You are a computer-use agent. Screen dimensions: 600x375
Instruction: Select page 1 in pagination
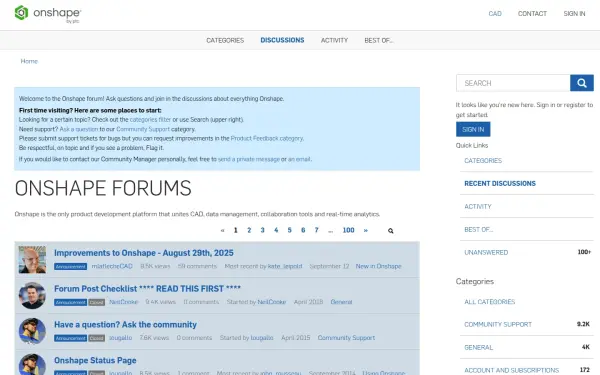pyautogui.click(x=236, y=230)
